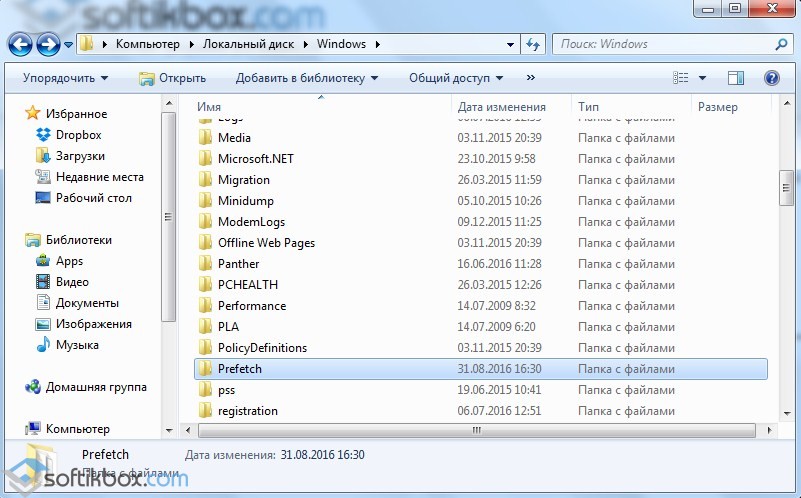This screenshot has height=498, width=801.
Task: Open the Упорядочить dropdown menu
Action: point(66,78)
